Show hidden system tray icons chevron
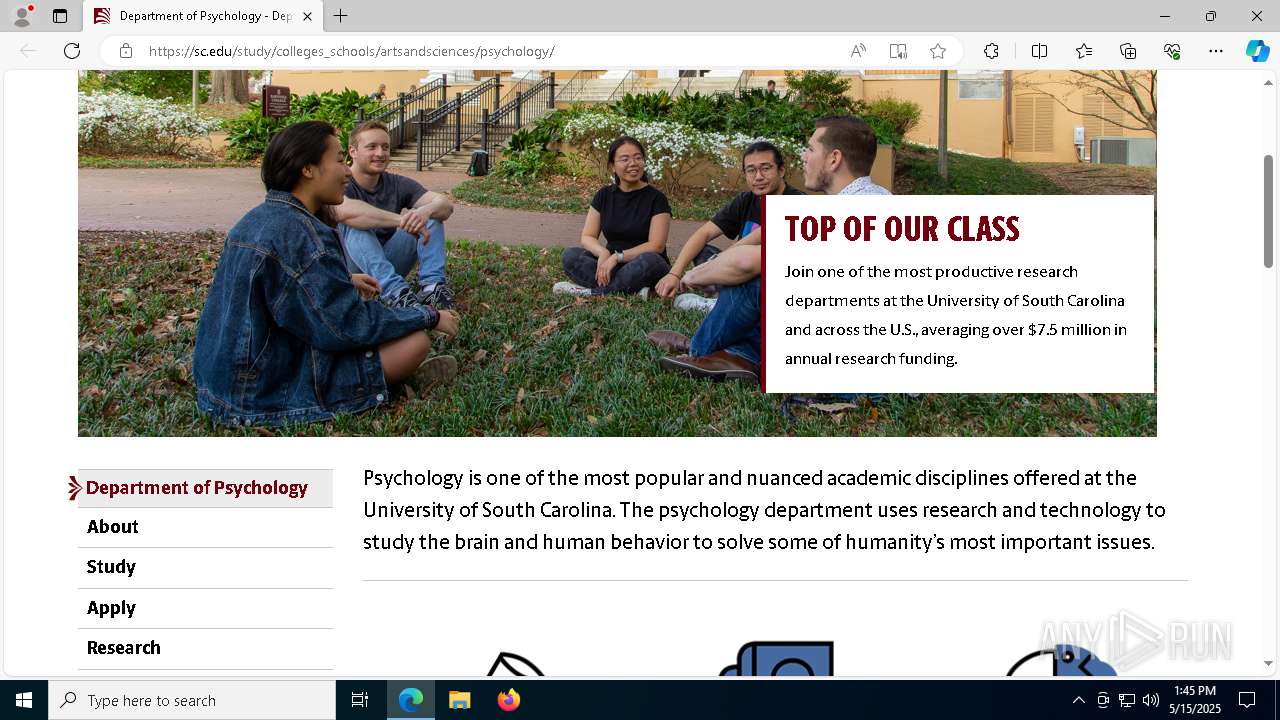The image size is (1280, 720). coord(1078,700)
